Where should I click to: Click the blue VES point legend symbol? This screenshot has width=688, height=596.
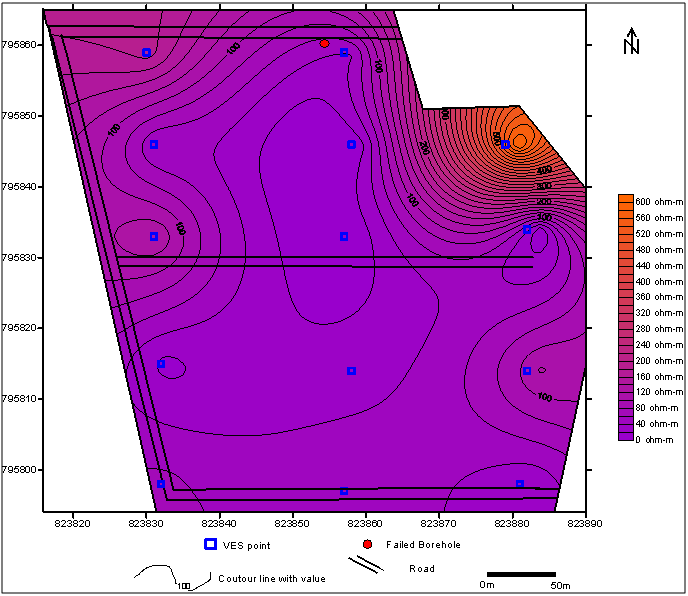[x=210, y=545]
